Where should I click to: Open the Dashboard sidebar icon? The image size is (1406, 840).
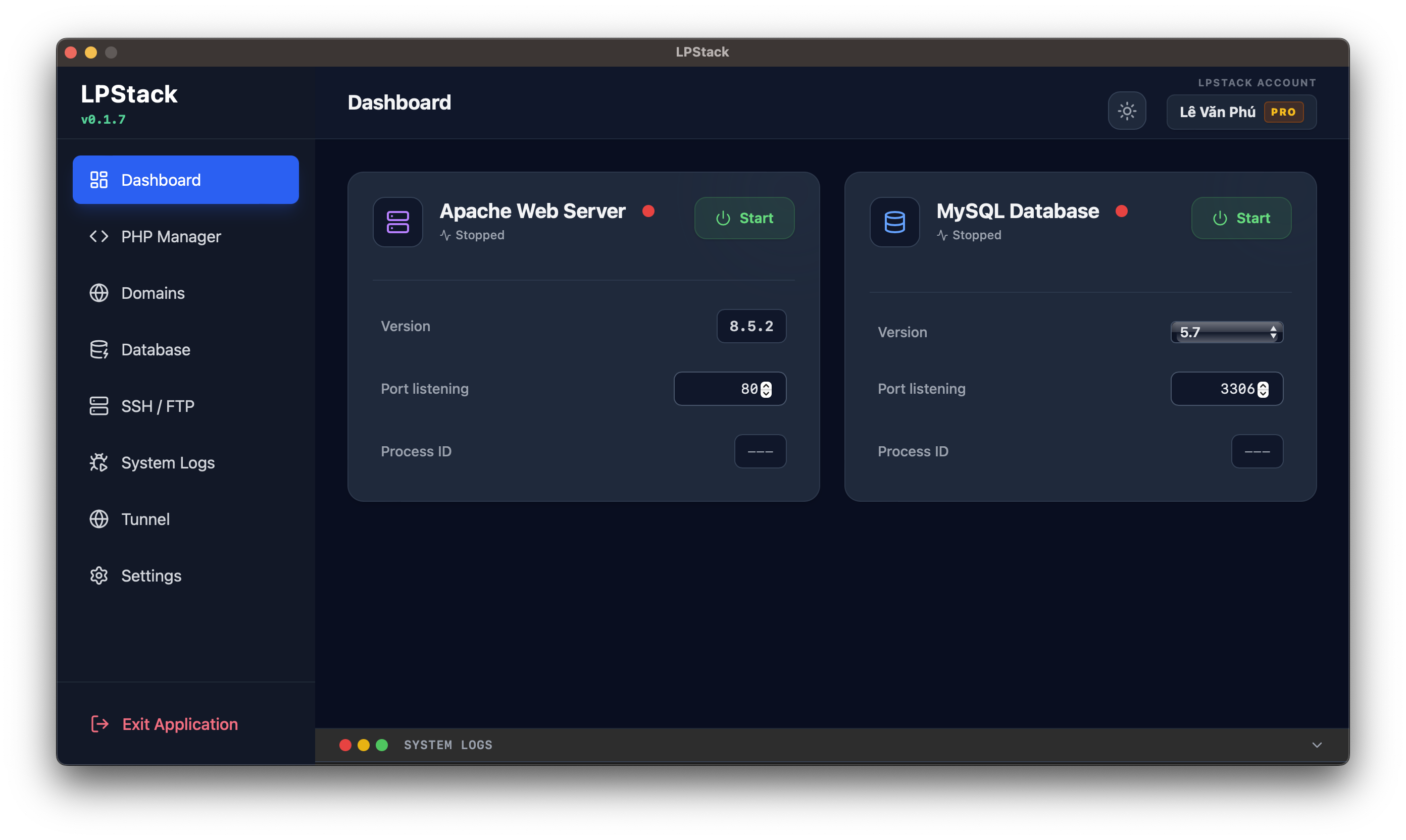98,179
